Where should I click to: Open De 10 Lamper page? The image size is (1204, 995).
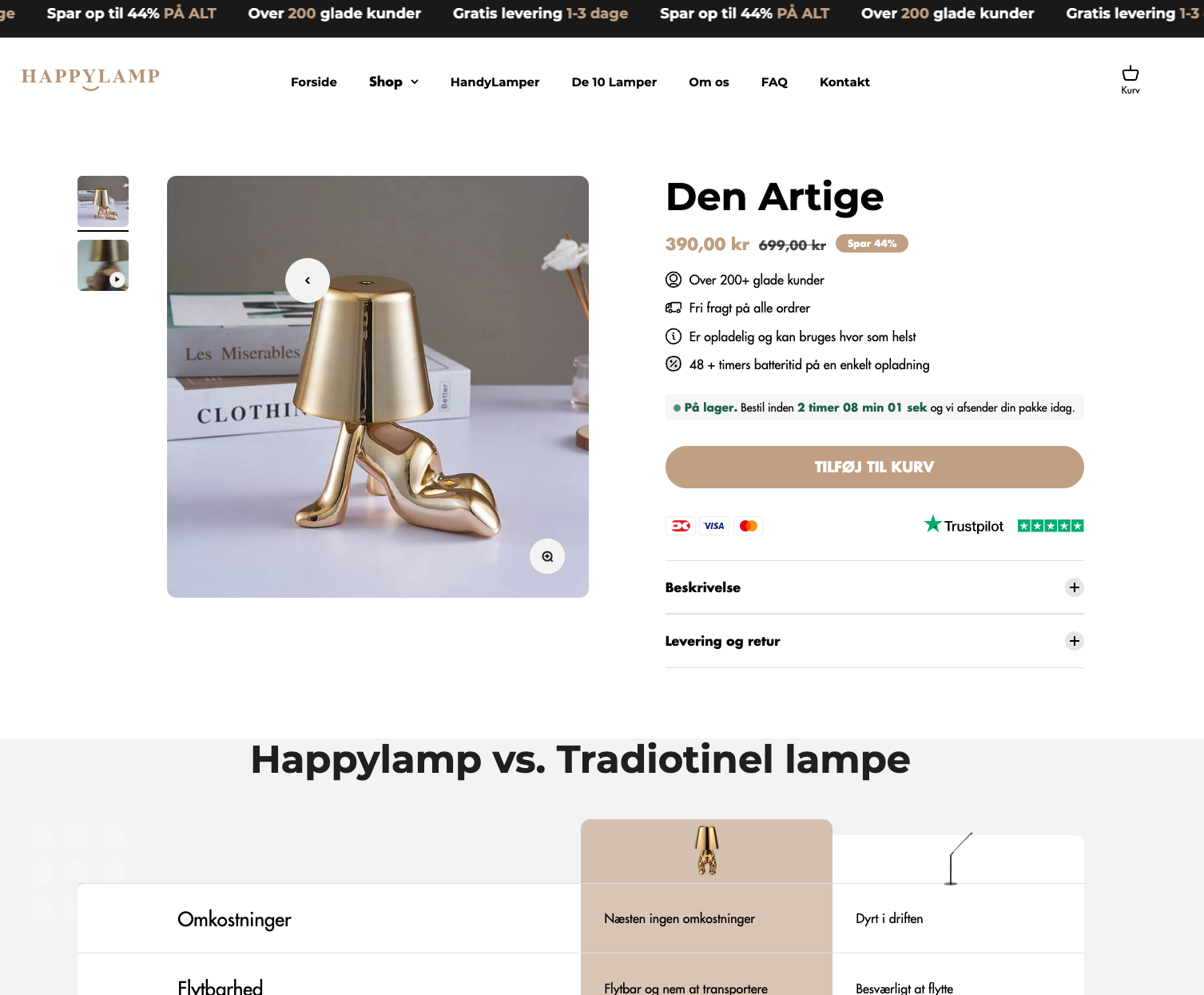pyautogui.click(x=614, y=82)
